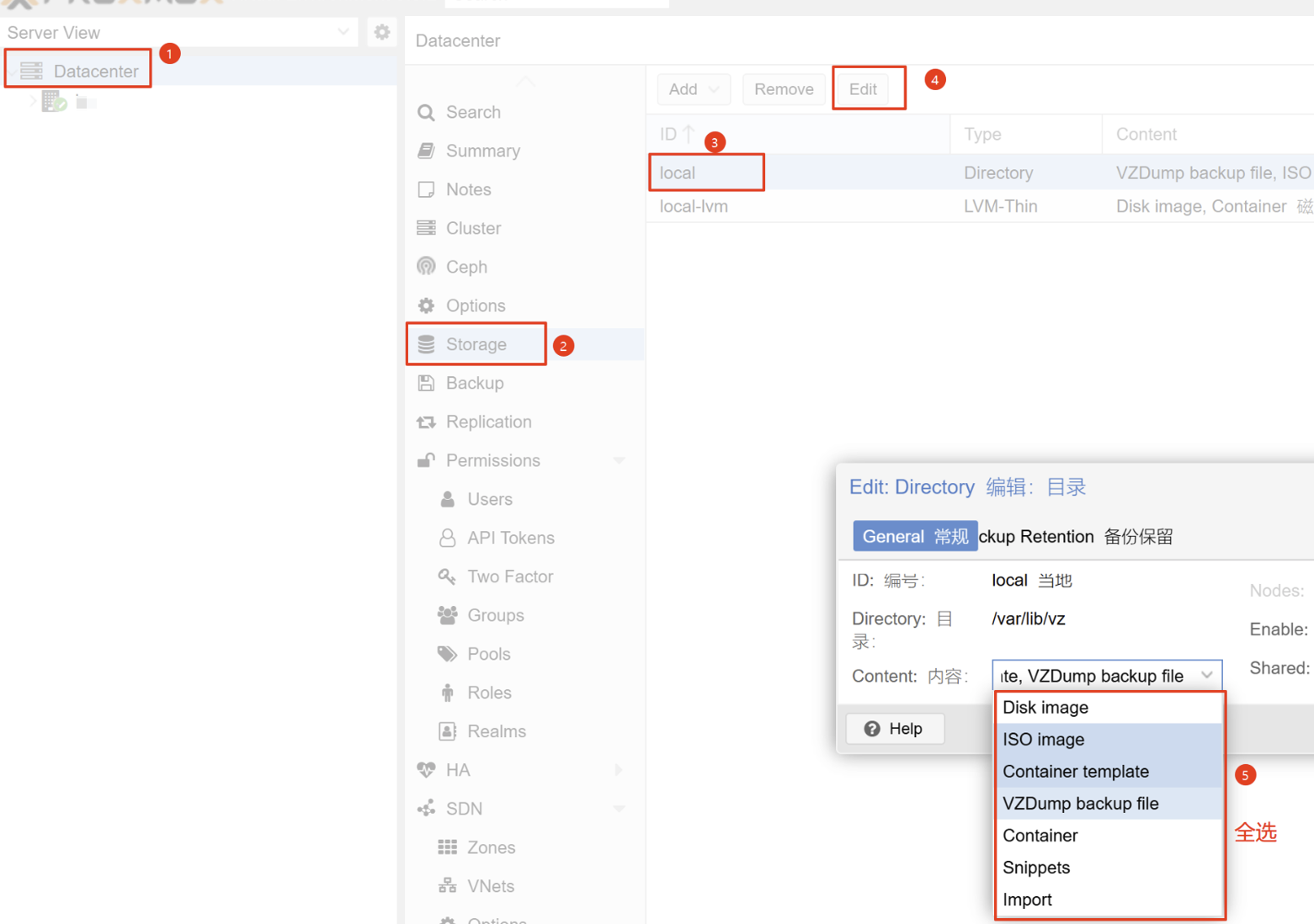
Task: Click the Backup floppy icon
Action: pos(426,383)
